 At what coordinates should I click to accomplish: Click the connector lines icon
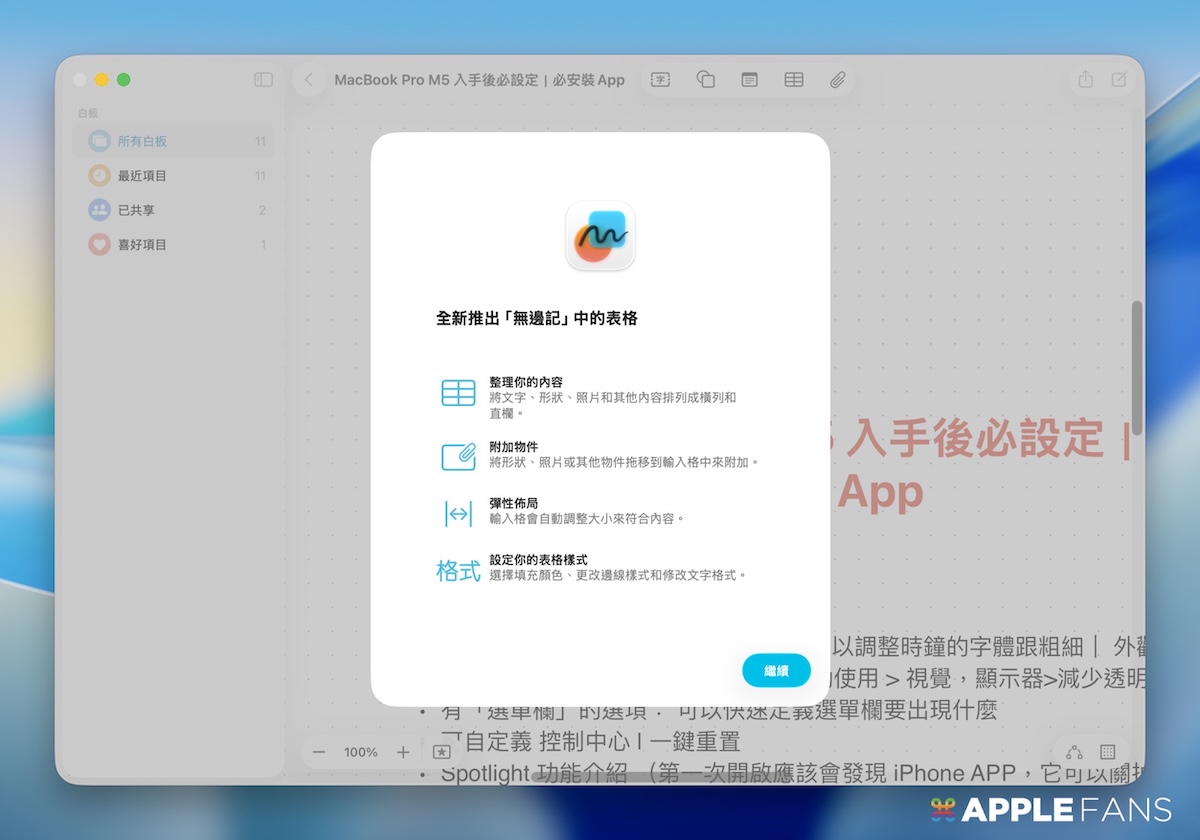(x=1074, y=752)
